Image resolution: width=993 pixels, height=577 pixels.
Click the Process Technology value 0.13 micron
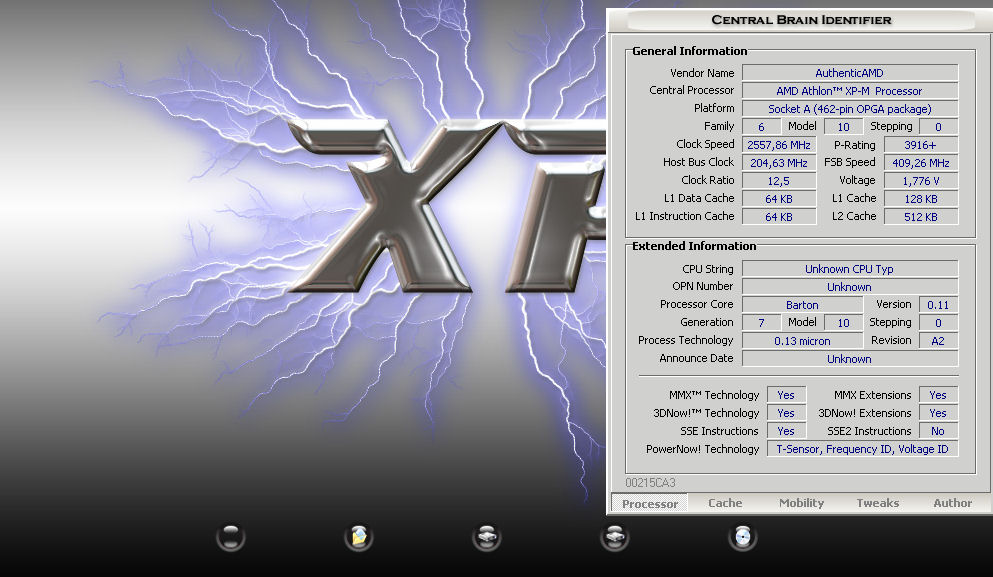(x=802, y=341)
